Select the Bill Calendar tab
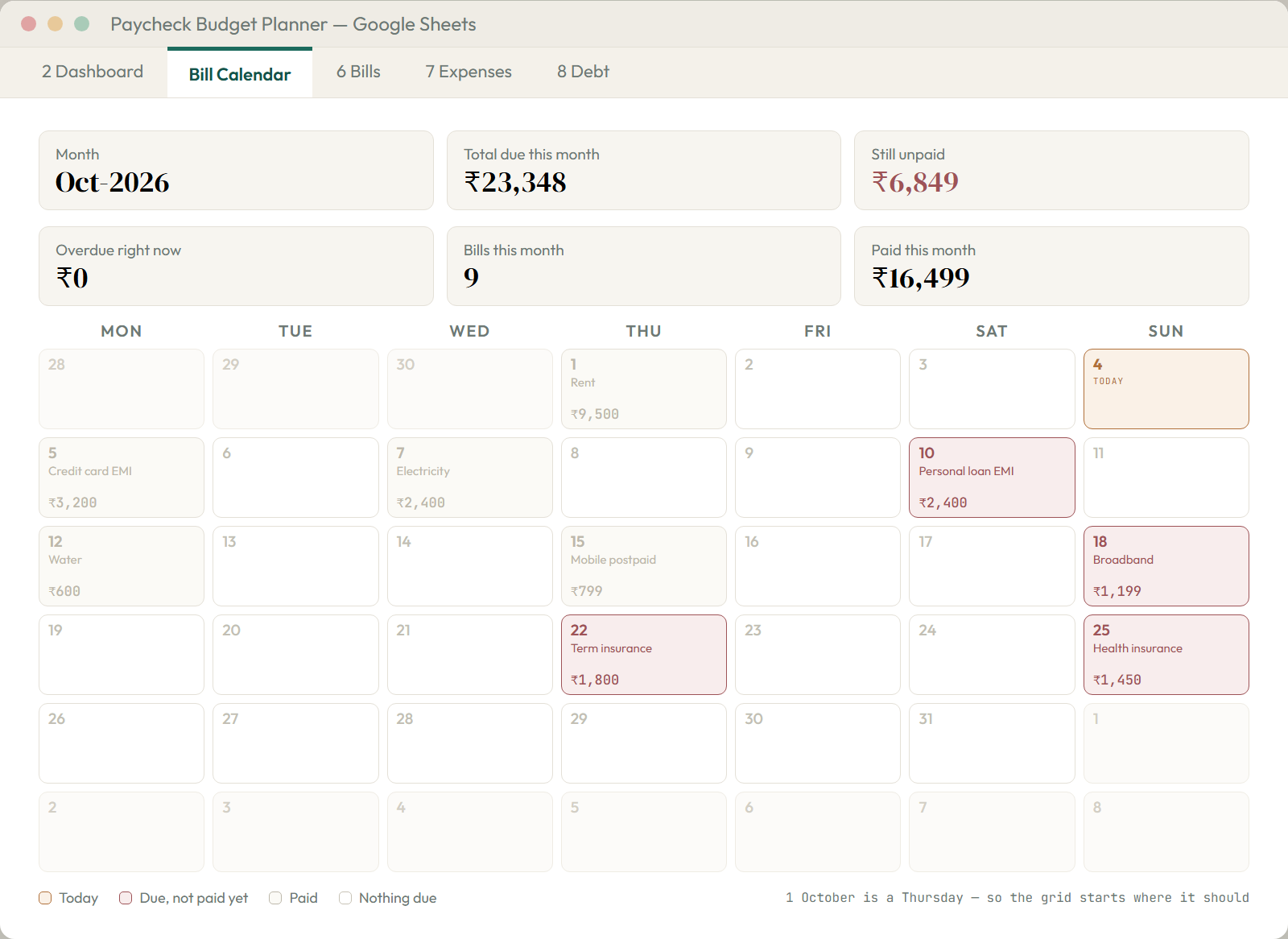Viewport: 1288px width, 939px height. coord(240,73)
